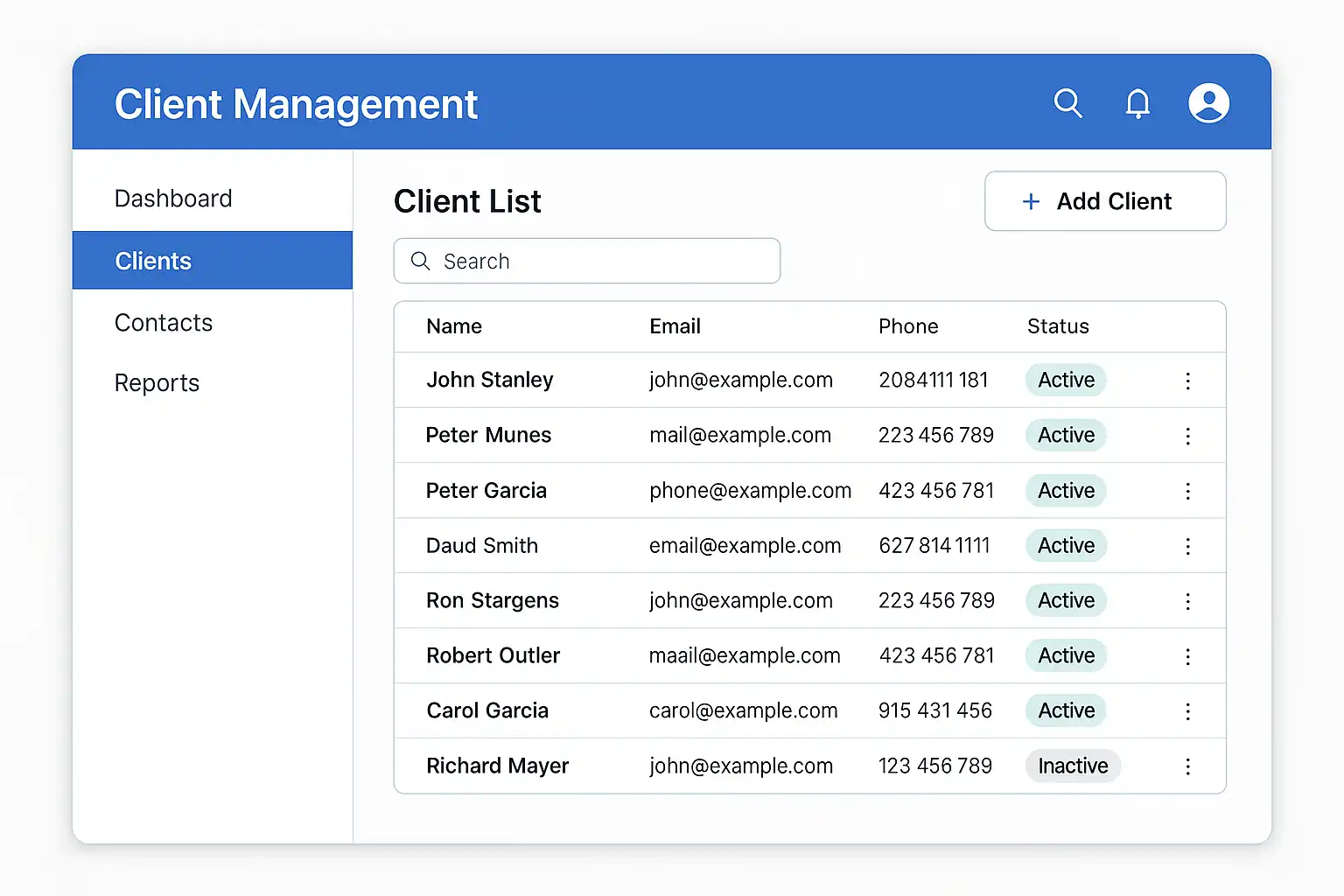Open the Contacts sidebar item
This screenshot has height=896, width=1344.
click(x=164, y=323)
